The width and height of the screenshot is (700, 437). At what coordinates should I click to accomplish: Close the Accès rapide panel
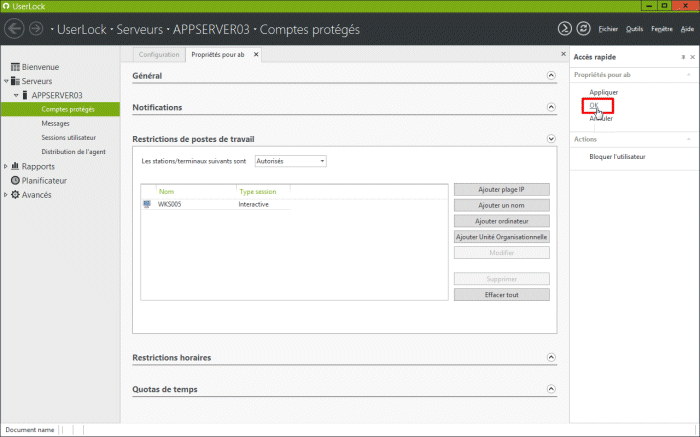click(x=692, y=57)
